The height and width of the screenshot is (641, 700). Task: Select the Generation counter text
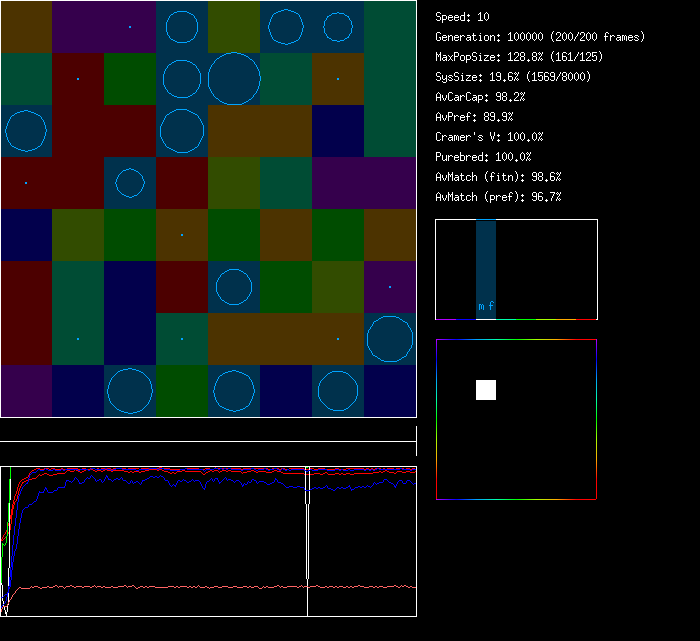540,37
